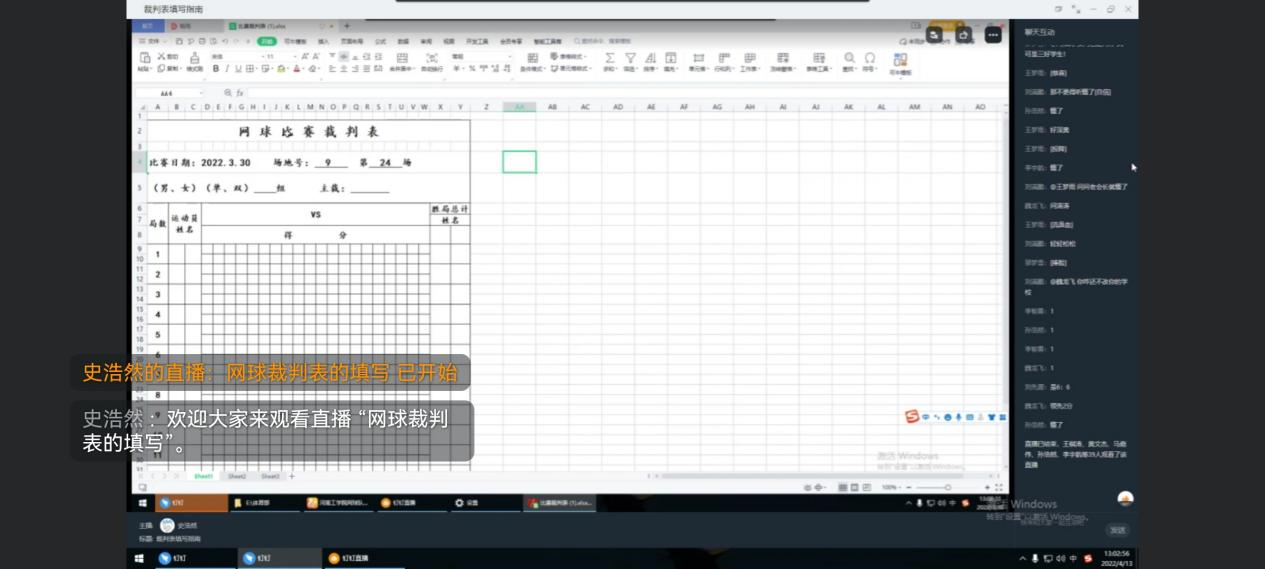Open the font size dropdown showing 11

tap(296, 57)
